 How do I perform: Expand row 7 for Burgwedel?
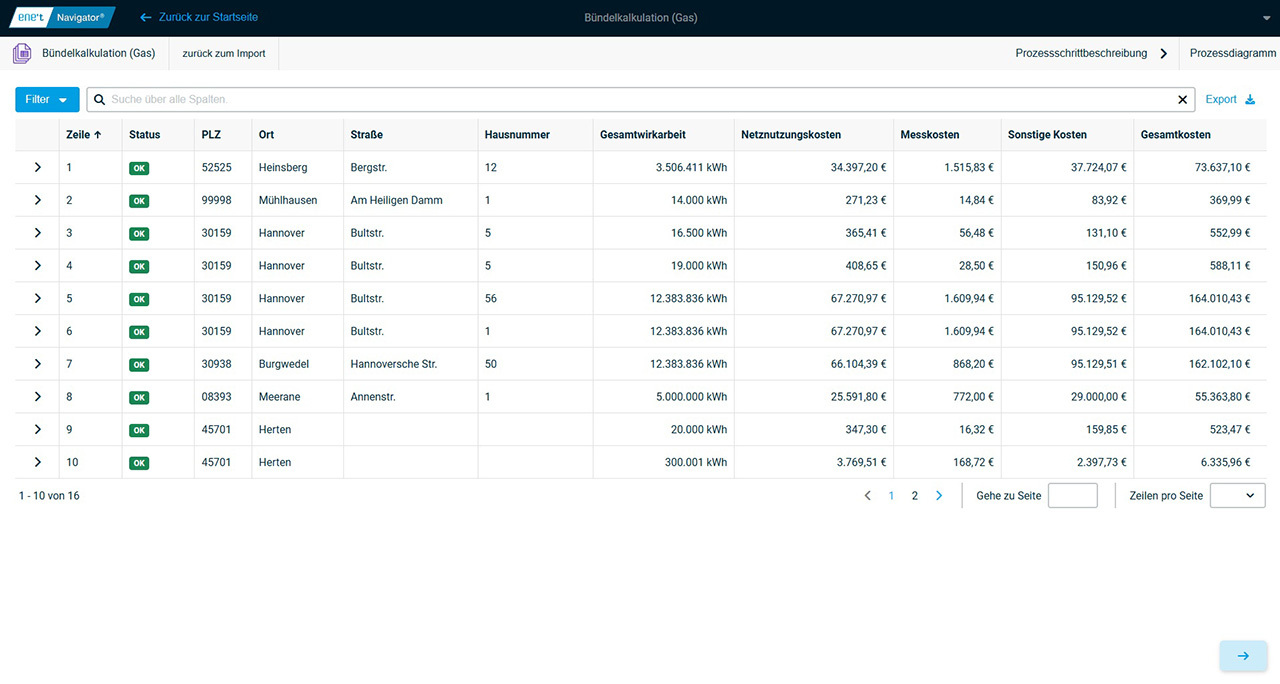click(38, 364)
